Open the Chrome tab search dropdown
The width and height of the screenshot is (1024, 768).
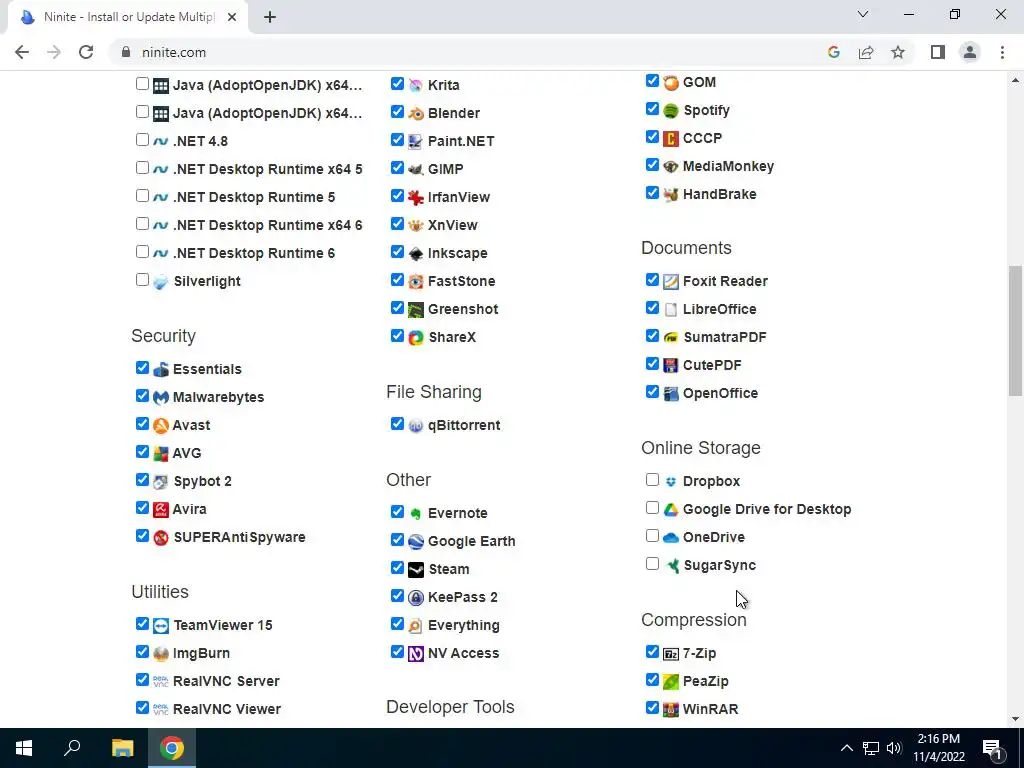tap(863, 14)
